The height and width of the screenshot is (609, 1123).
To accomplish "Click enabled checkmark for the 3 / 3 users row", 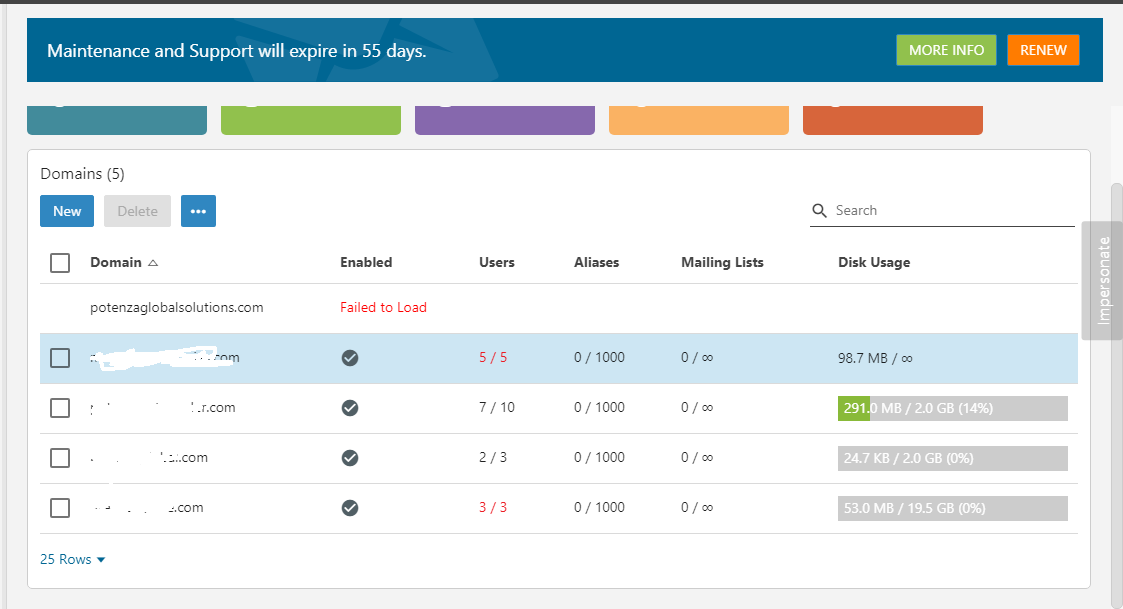I will [x=350, y=508].
